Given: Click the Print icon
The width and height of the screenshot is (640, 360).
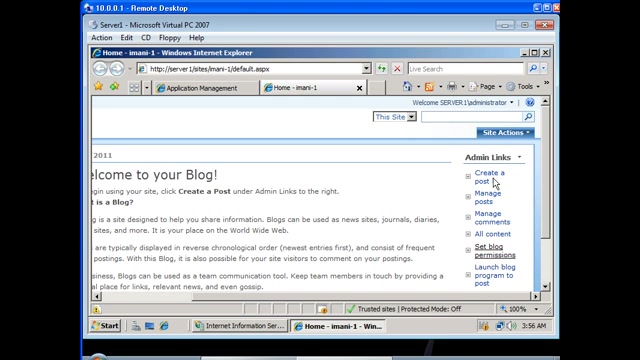Looking at the screenshot, I should [451, 87].
